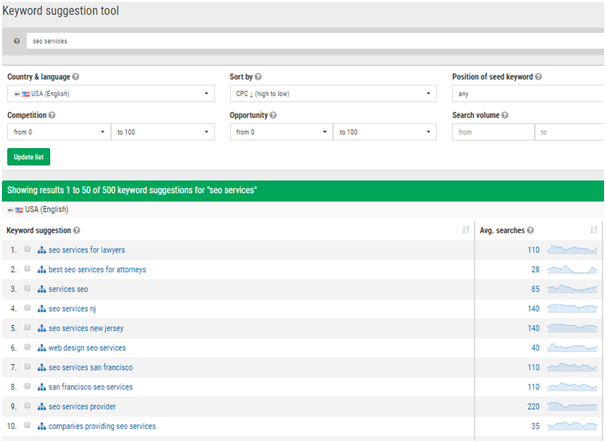Open the Competition 'to 100' dropdown
Screen dimensions: 606x443
163,132
